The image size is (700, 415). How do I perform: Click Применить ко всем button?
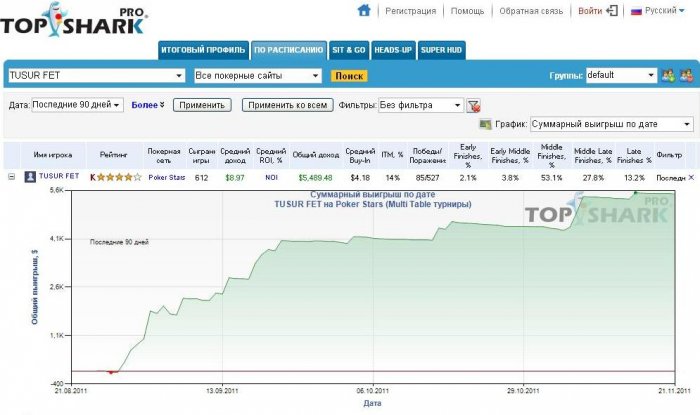pyautogui.click(x=288, y=105)
